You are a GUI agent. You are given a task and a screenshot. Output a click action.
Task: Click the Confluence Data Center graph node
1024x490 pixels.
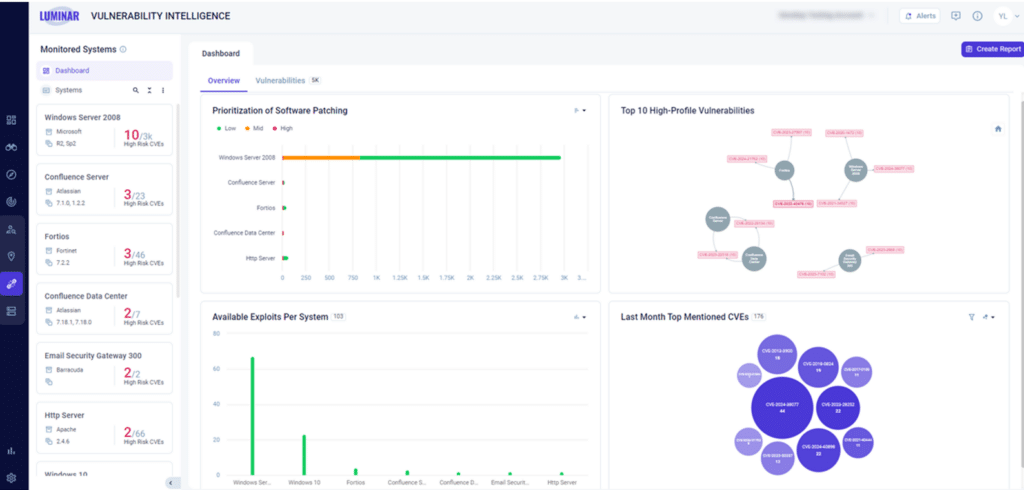point(754,258)
